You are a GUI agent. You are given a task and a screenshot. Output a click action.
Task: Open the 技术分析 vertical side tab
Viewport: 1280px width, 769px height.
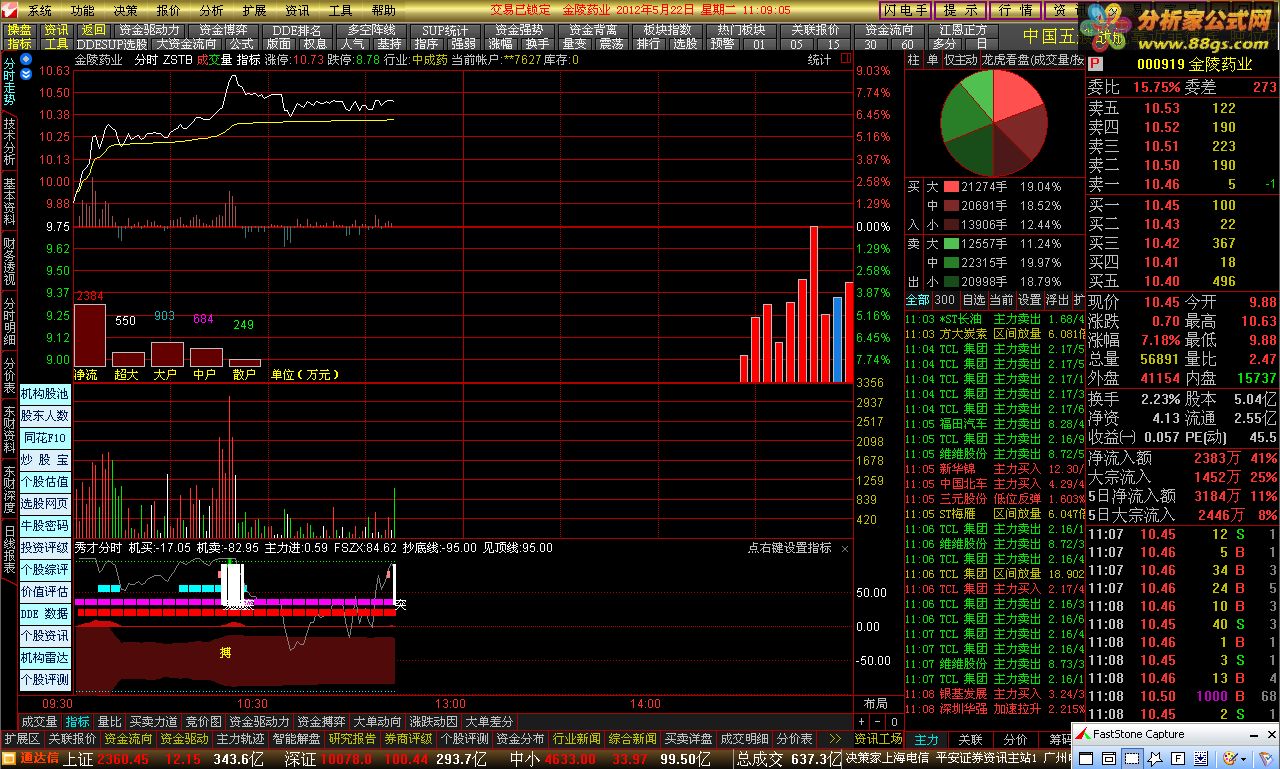tap(9, 141)
